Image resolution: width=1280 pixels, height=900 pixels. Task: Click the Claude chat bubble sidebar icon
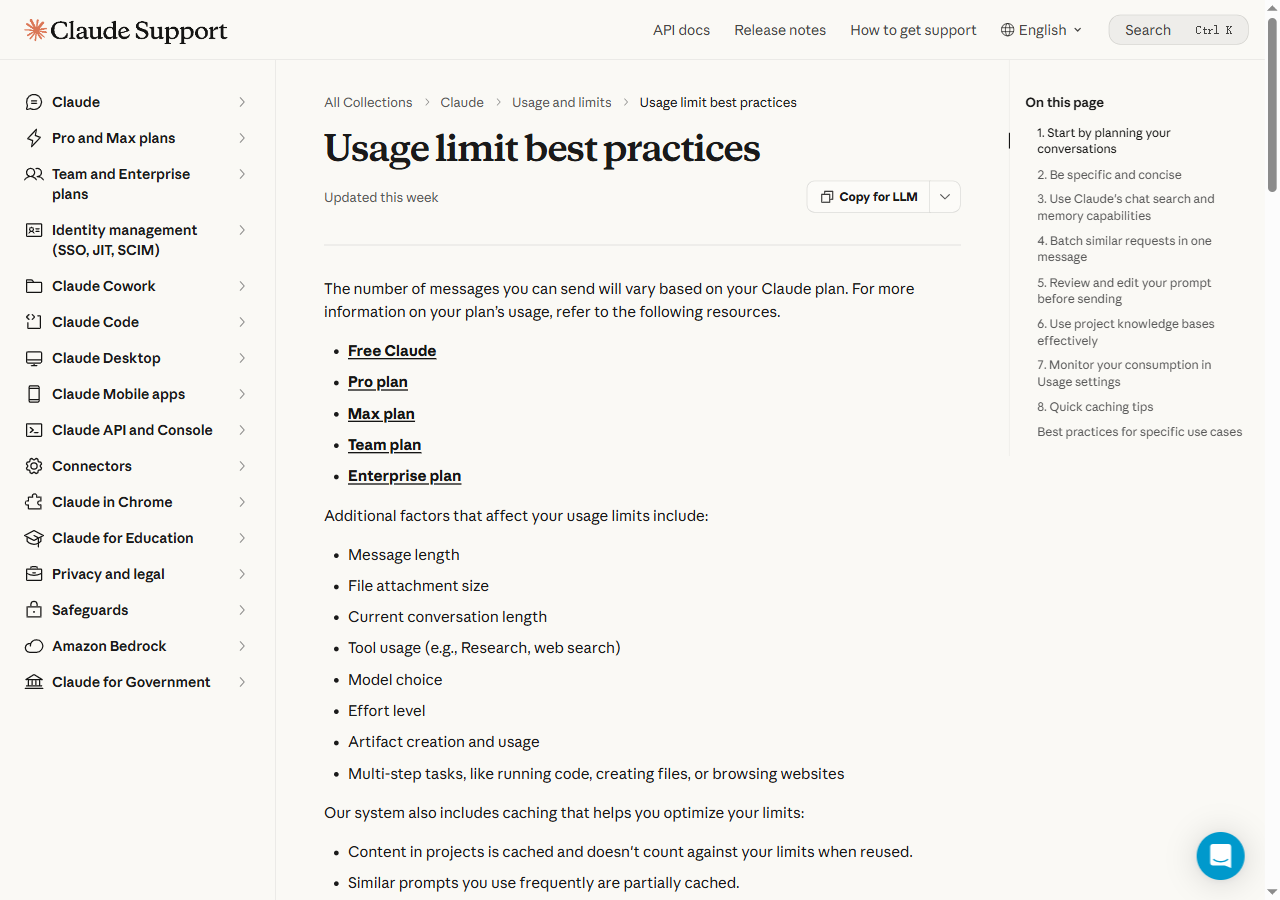34,102
